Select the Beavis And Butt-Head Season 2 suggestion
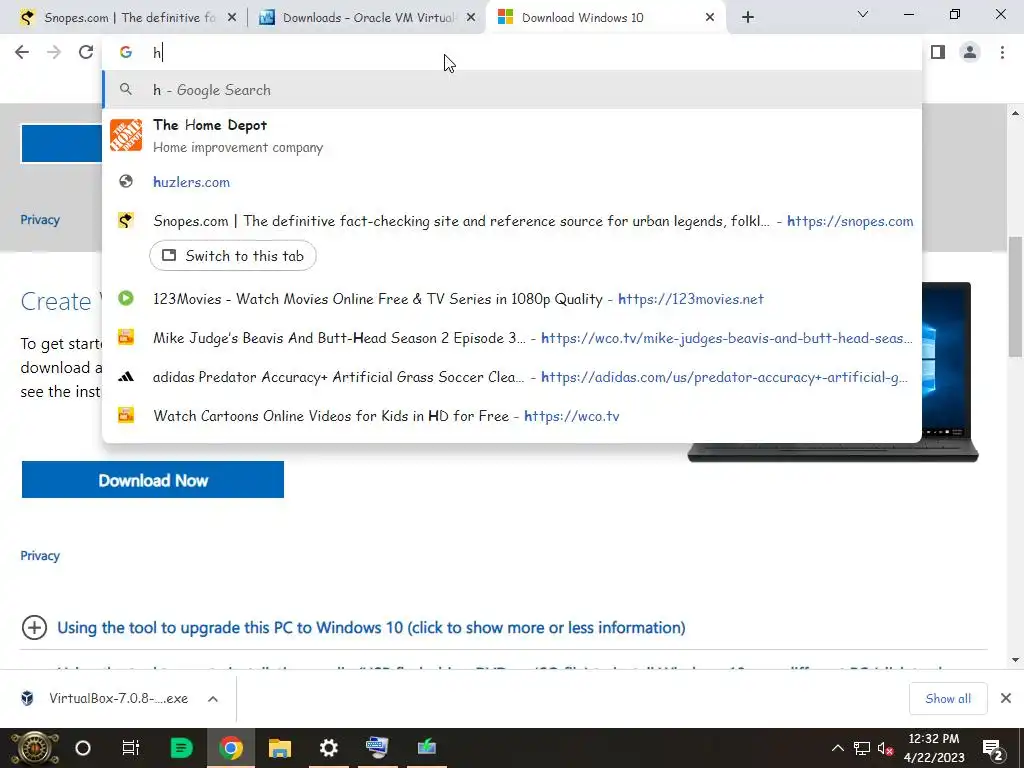 (512, 338)
